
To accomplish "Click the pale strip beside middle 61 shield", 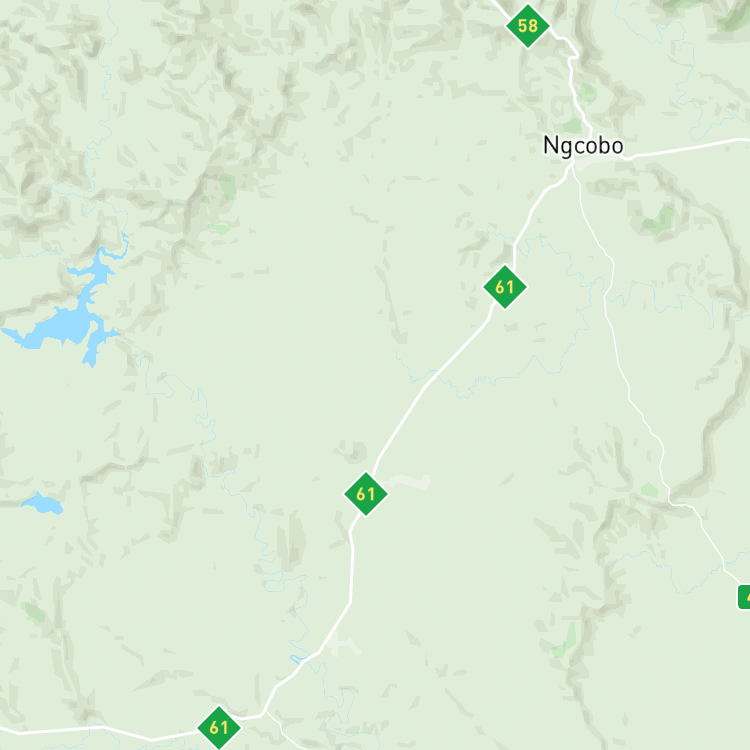I will [x=407, y=481].
